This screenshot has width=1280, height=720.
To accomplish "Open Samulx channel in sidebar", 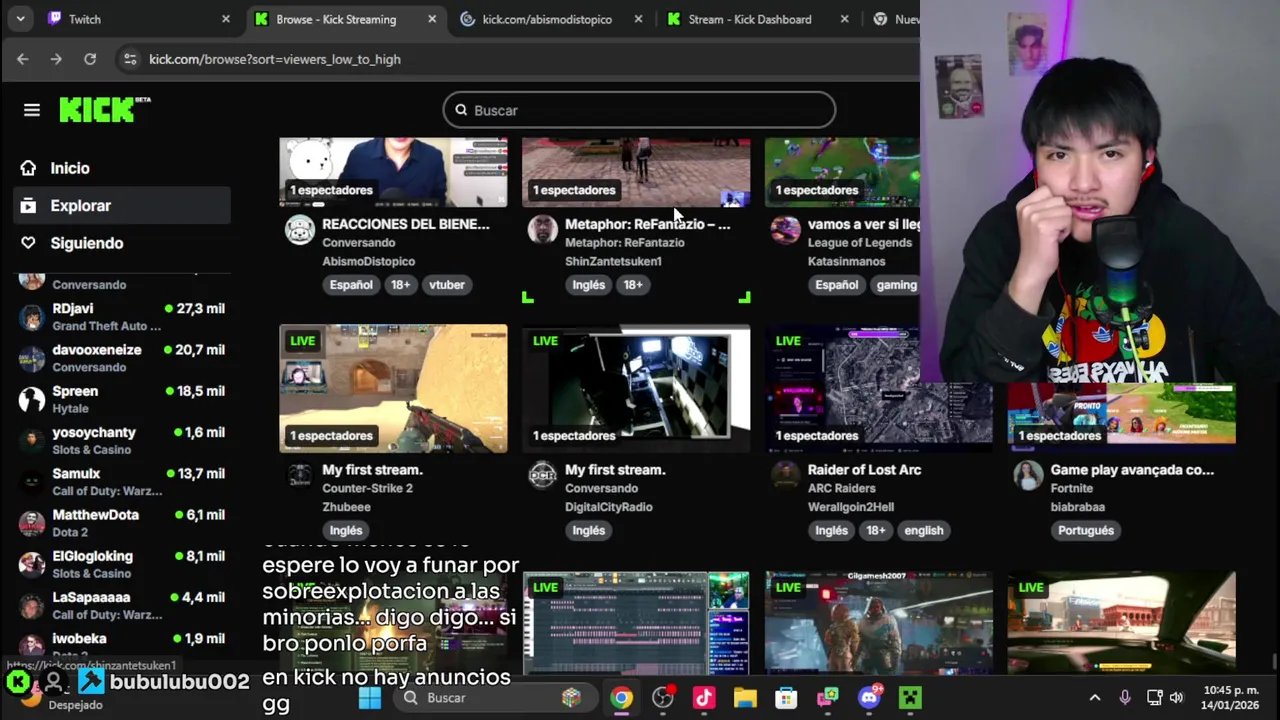I will pos(123,482).
